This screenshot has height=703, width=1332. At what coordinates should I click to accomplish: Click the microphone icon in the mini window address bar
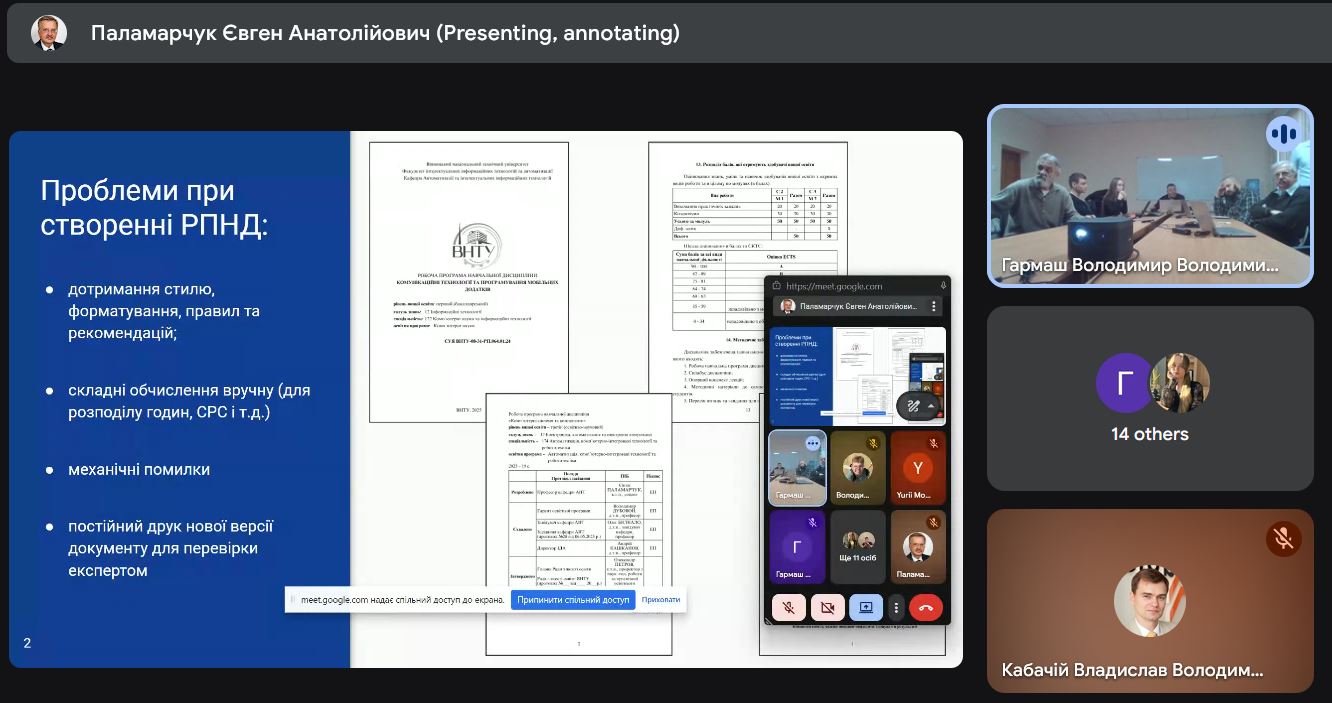[x=942, y=286]
